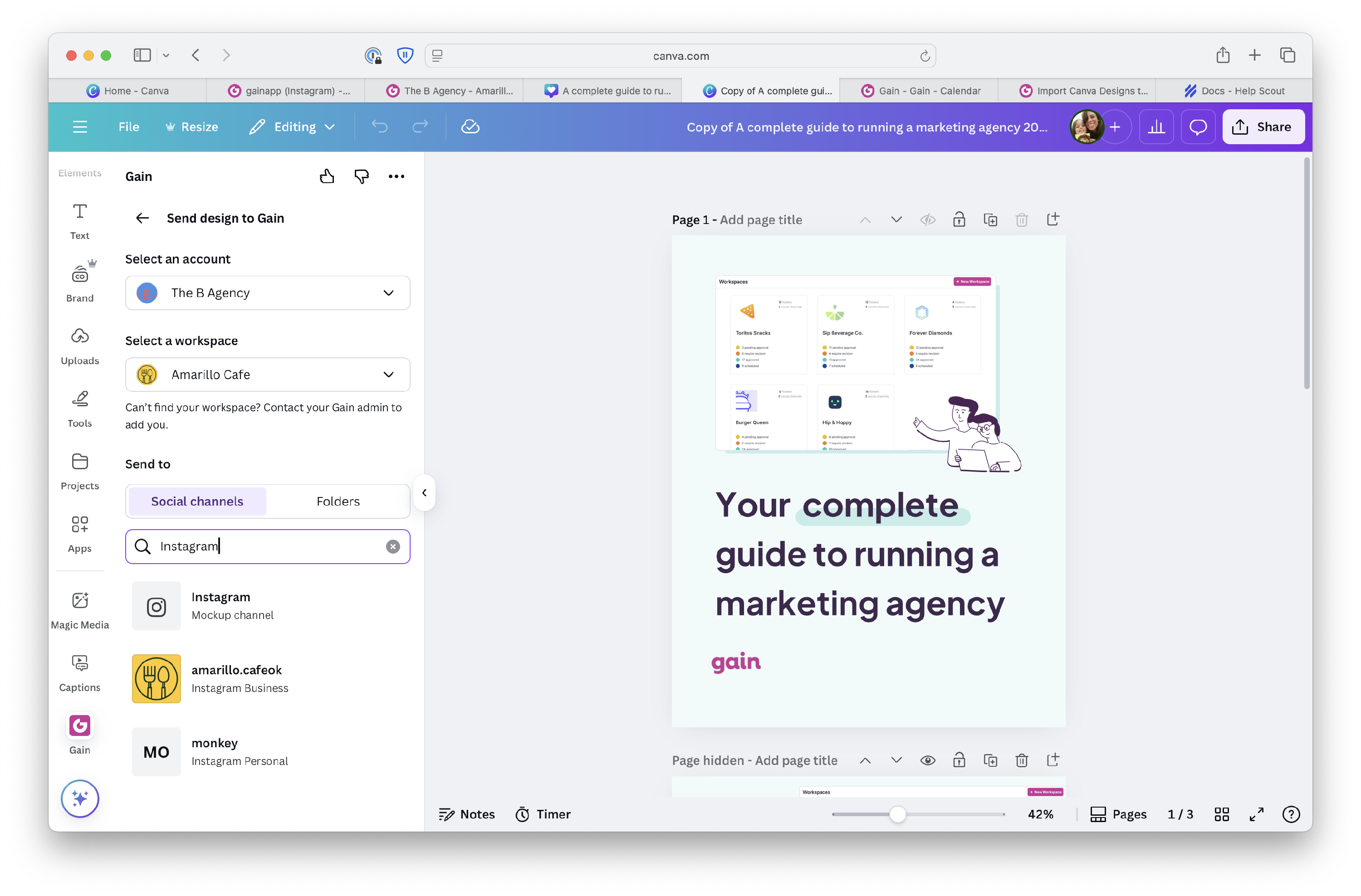1361x896 pixels.
Task: Click the Canva Assistant sparkle button
Action: pos(79,799)
